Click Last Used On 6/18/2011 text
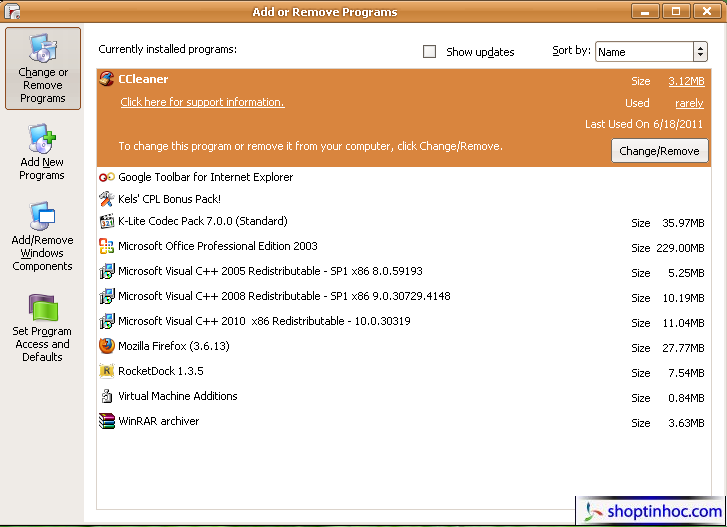 pyautogui.click(x=644, y=124)
